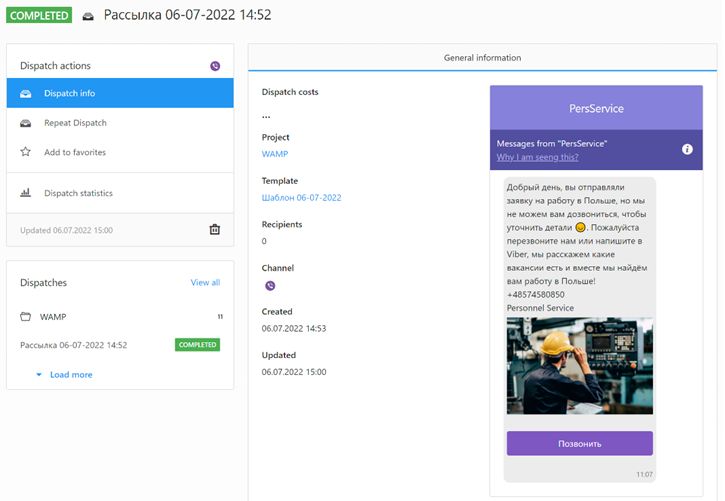Click the smiley emoji in message text

coord(580,227)
